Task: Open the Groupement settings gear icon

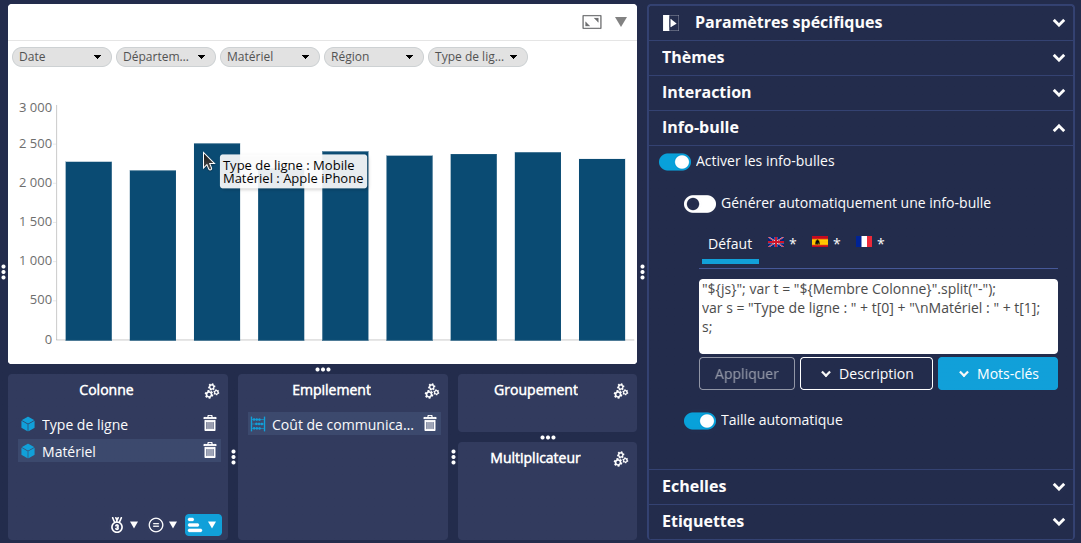Action: [621, 391]
